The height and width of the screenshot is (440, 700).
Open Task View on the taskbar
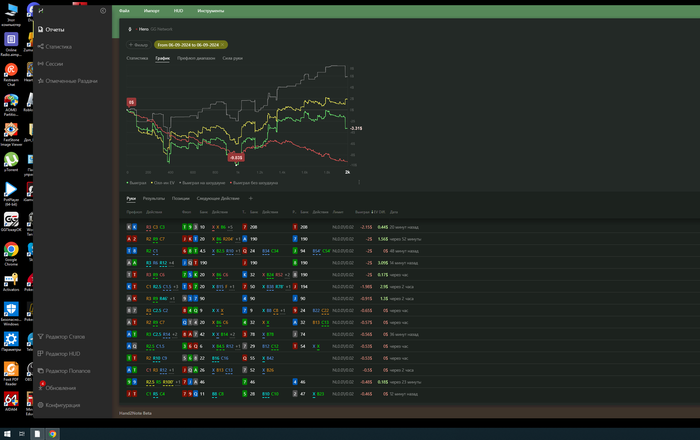21,434
